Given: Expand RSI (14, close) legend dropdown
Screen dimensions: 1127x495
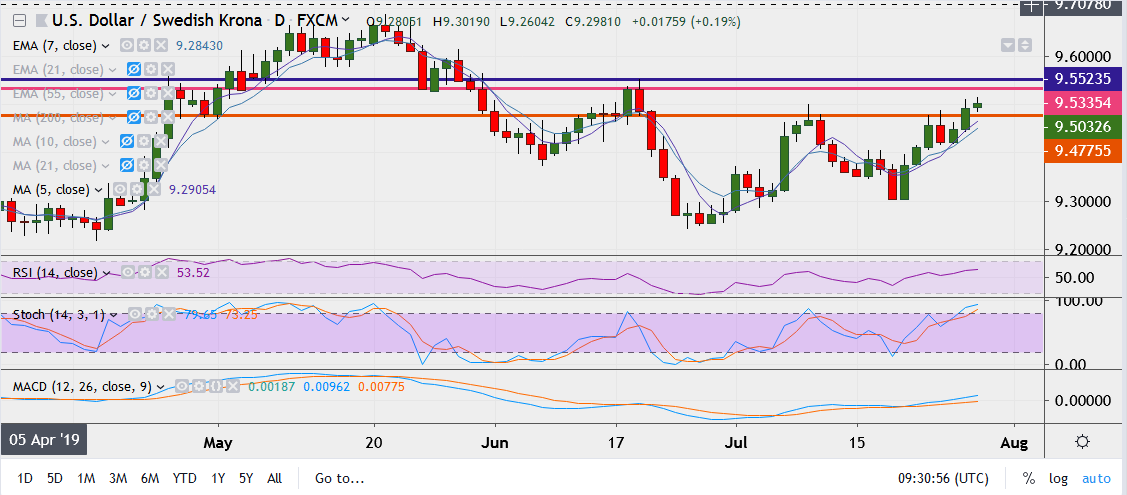Looking at the screenshot, I should pyautogui.click(x=106, y=274).
